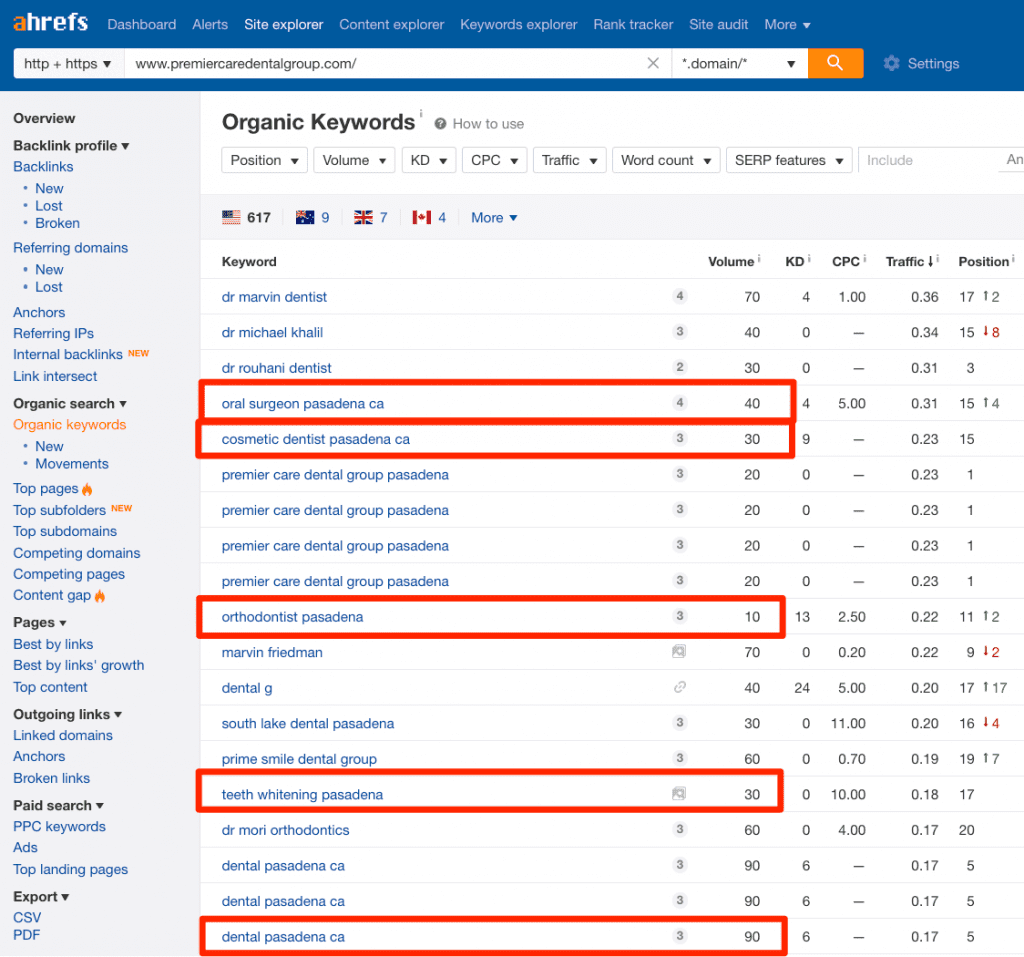
Task: Select the Australia flag 9
Action: 312,218
